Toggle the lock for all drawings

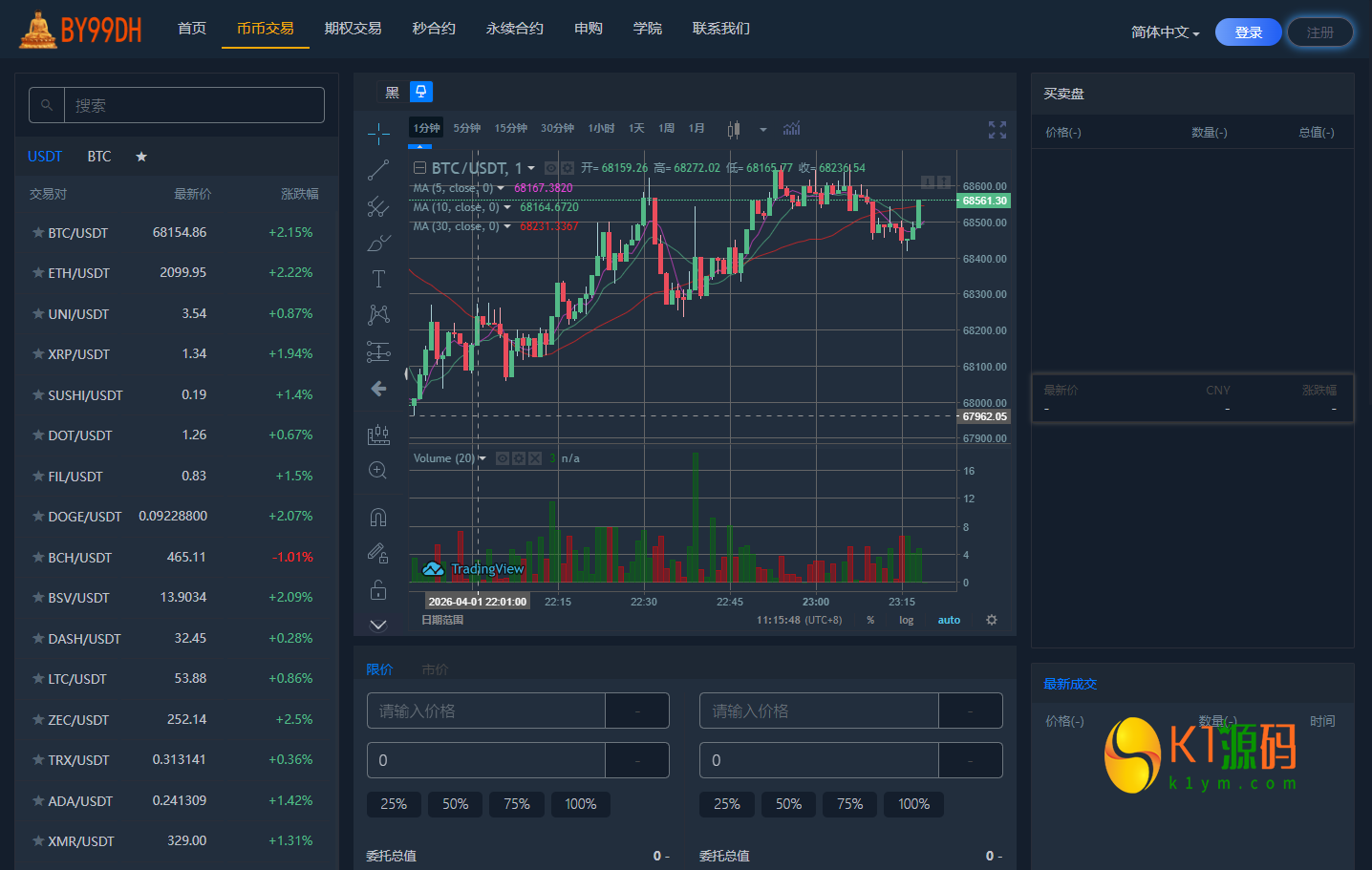[378, 589]
